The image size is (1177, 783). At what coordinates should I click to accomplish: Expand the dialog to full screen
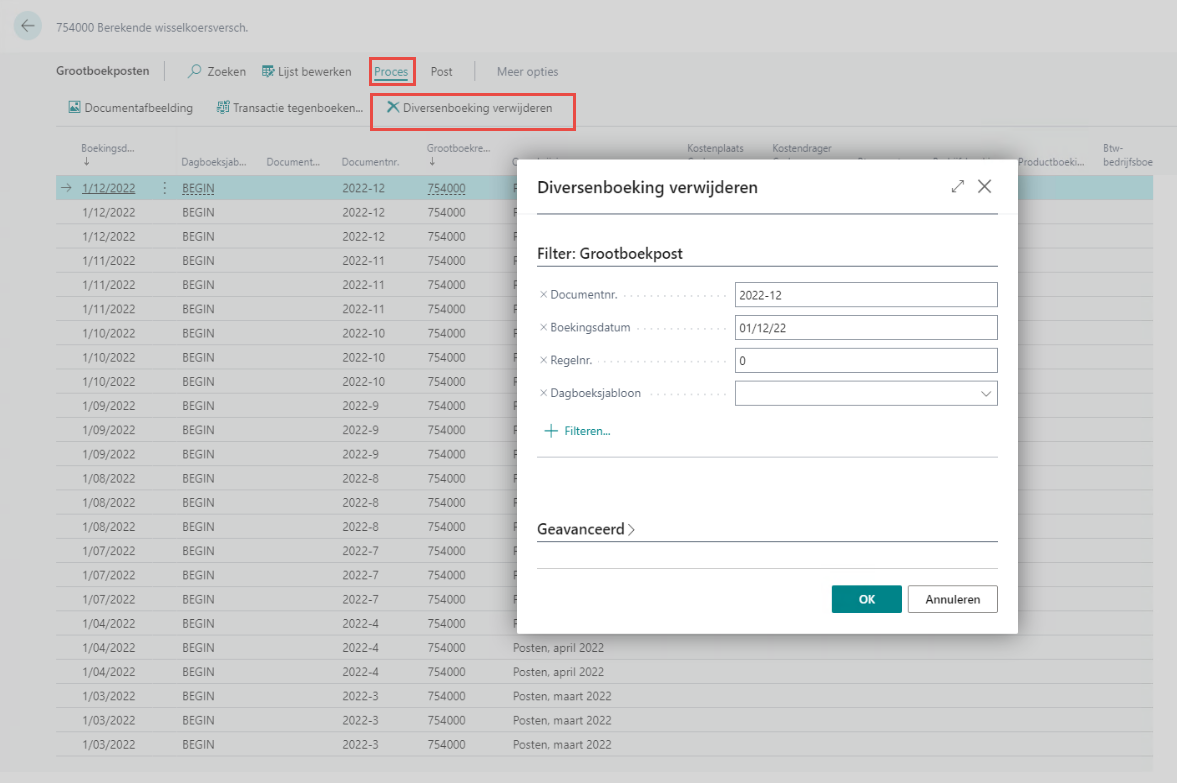click(957, 187)
